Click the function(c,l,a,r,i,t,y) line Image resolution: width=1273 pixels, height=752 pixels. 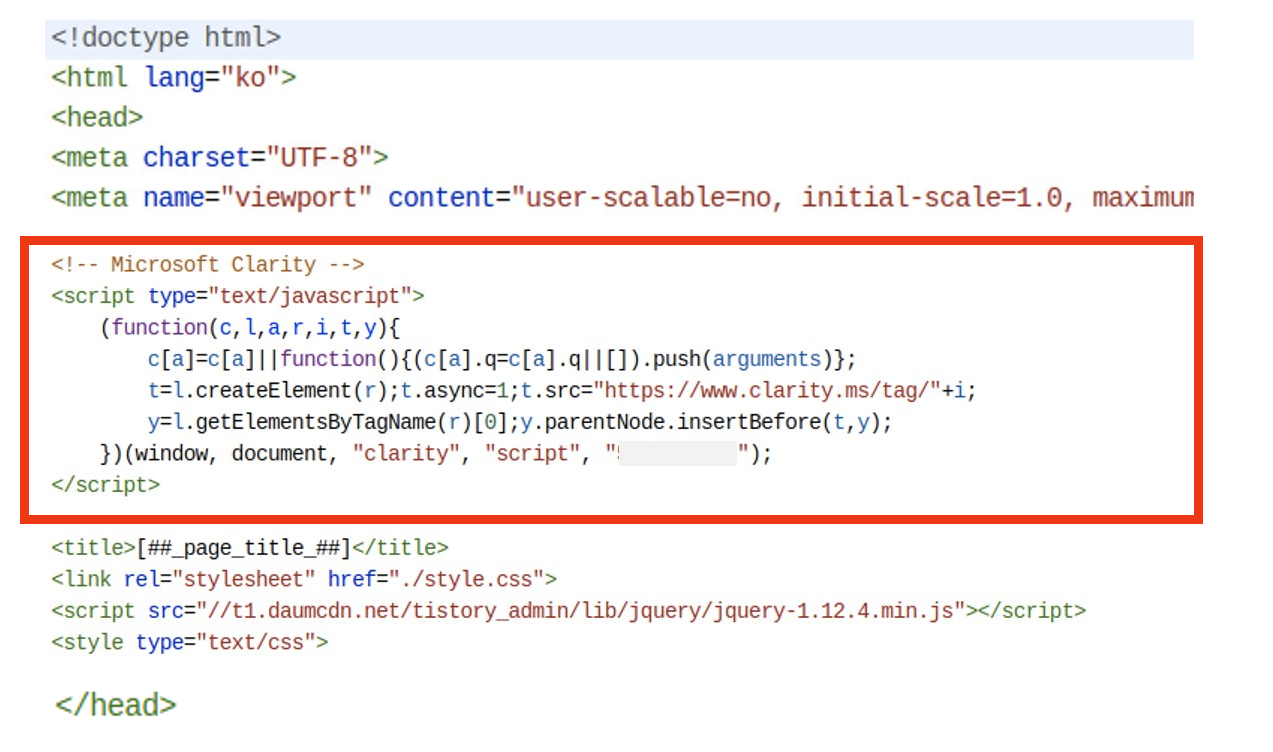(x=250, y=327)
